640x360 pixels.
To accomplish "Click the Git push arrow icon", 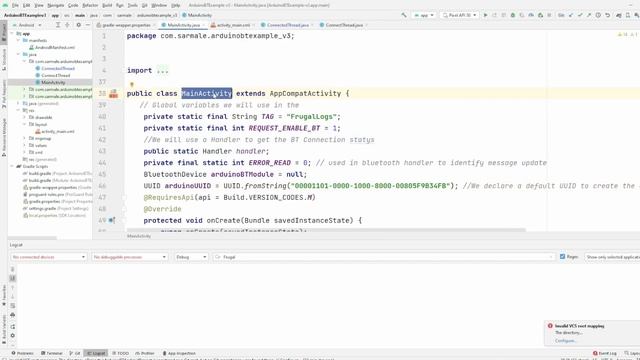I will pyautogui.click(x=589, y=15).
